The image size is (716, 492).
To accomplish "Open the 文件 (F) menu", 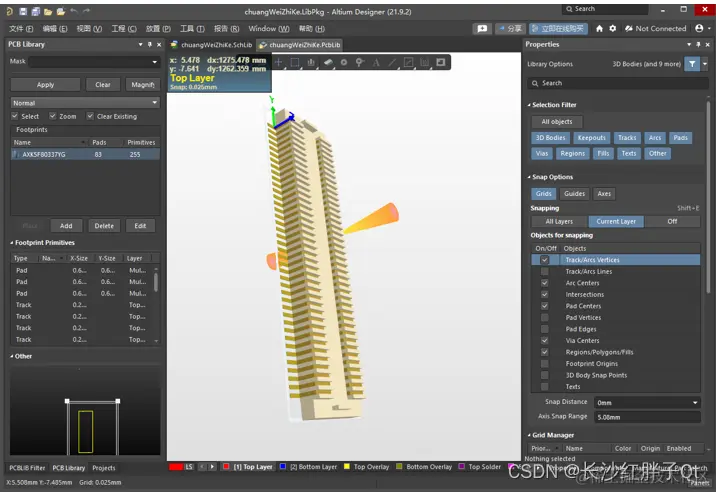I will (21, 28).
